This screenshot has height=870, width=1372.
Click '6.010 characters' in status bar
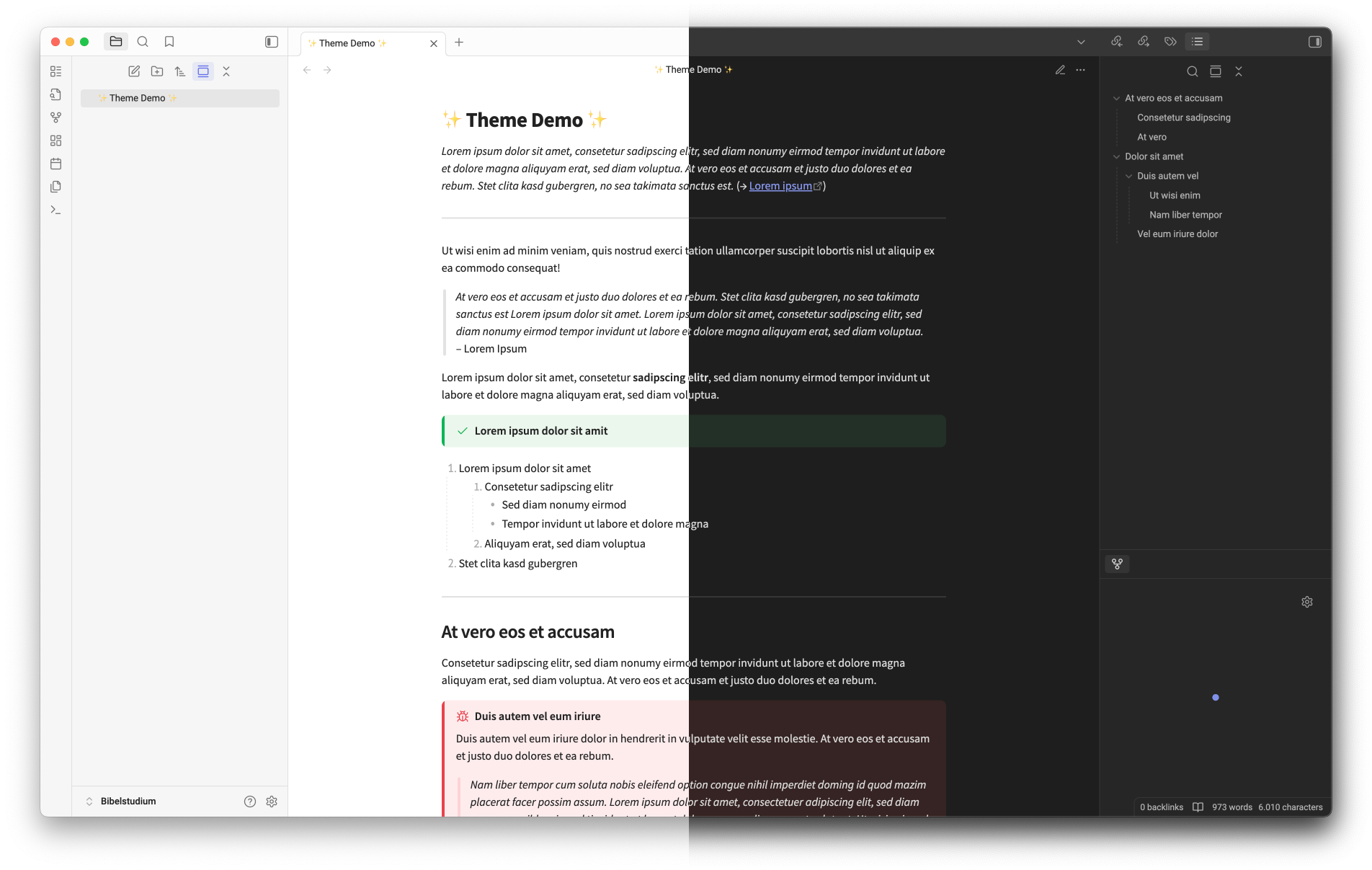click(1291, 807)
